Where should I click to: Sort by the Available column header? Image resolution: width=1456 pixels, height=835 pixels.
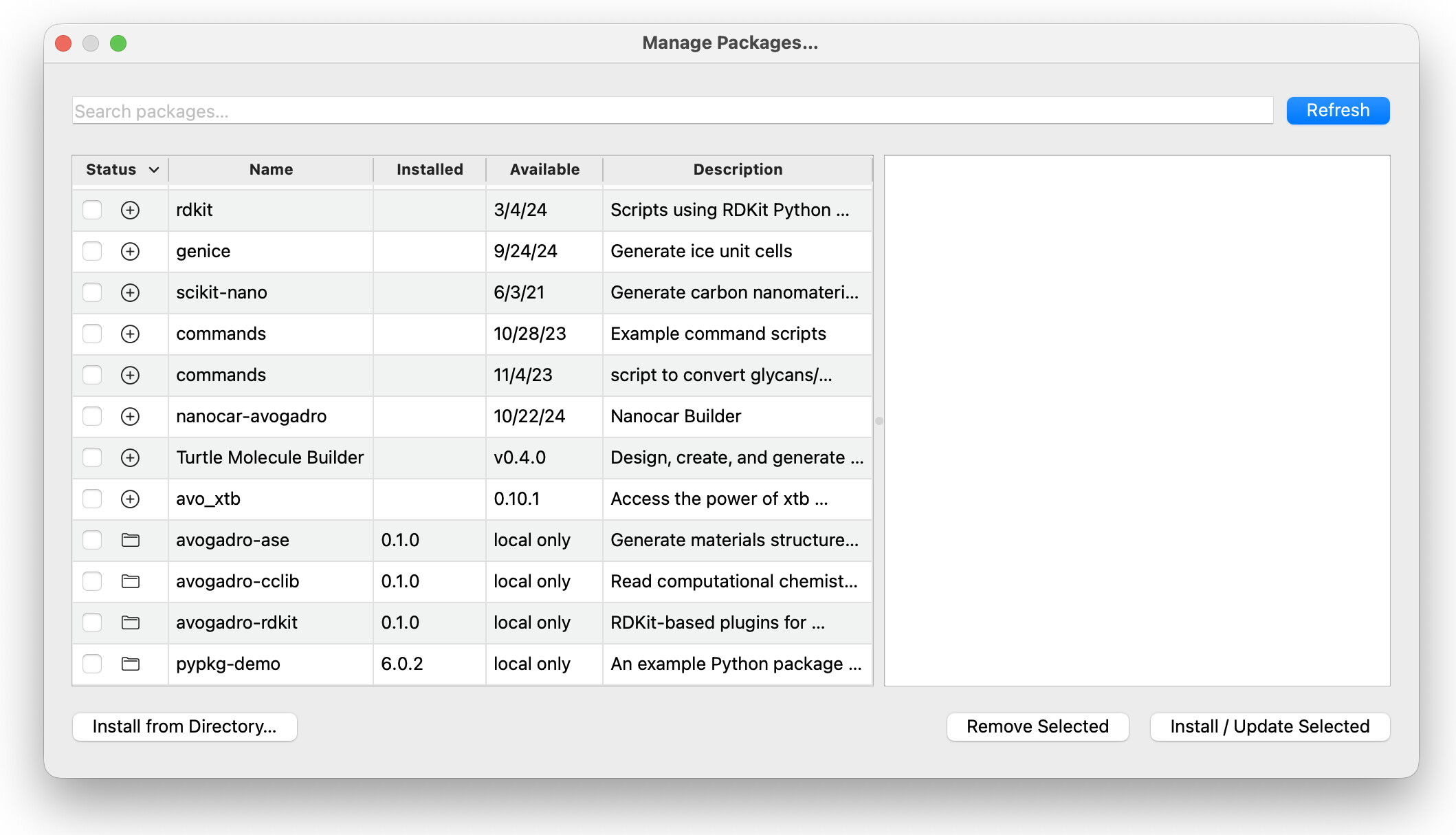click(x=544, y=170)
